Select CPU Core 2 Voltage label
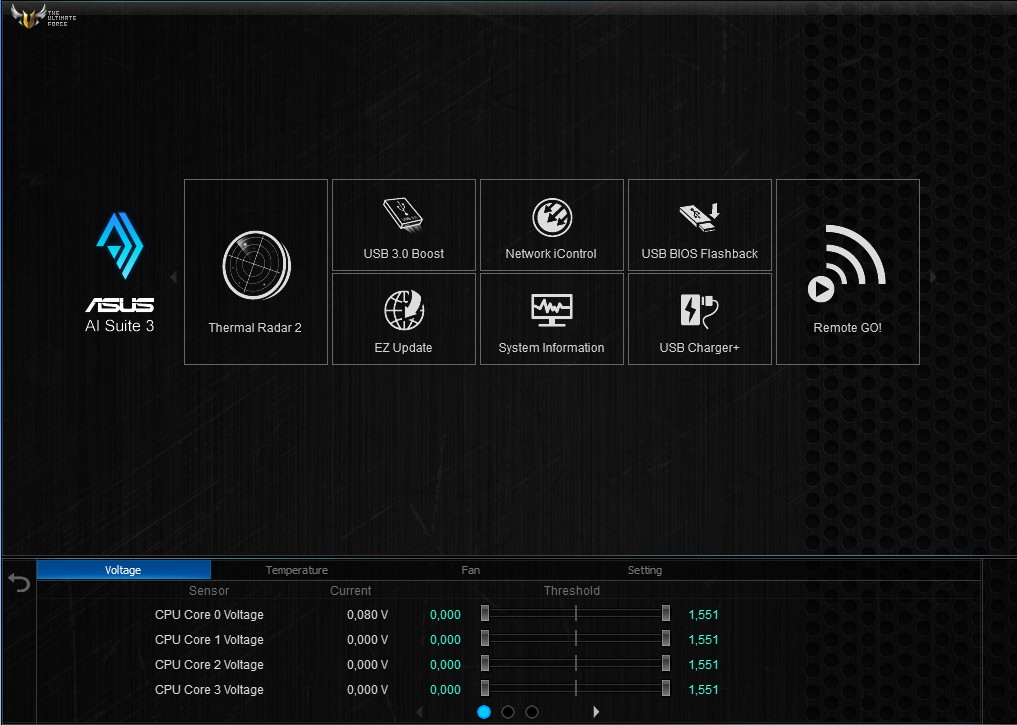Screen dimensions: 1017x725 click(x=209, y=665)
